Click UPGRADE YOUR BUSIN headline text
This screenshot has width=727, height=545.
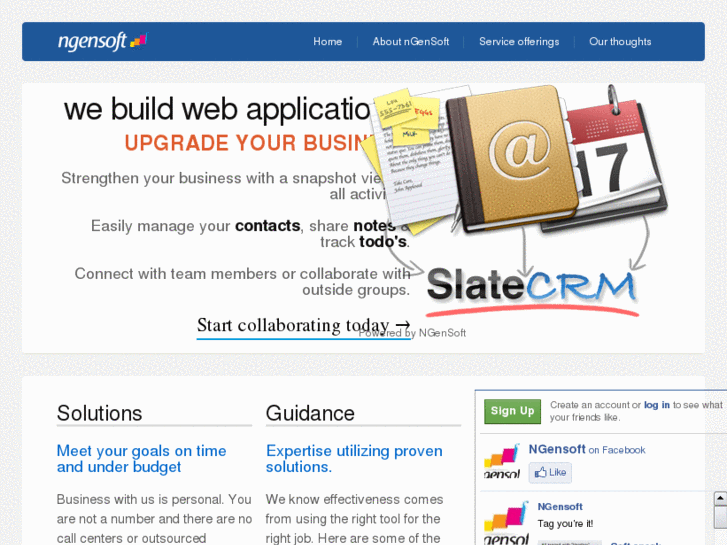249,143
